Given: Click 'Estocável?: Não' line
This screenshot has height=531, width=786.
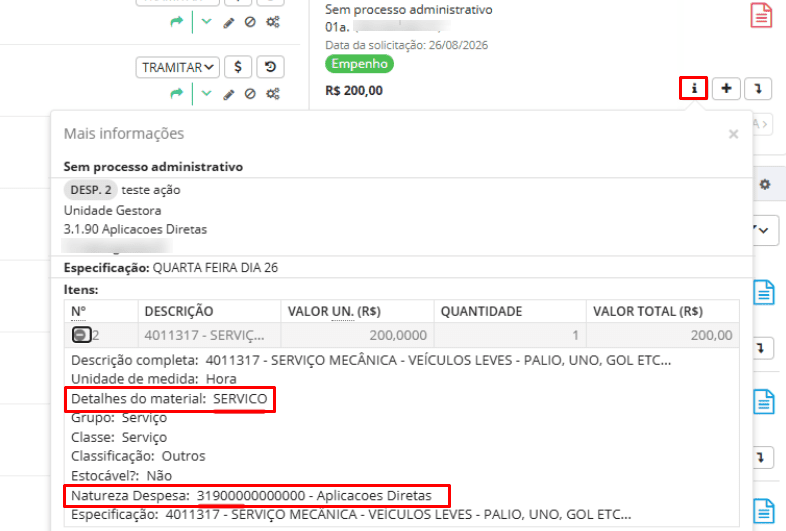Looking at the screenshot, I should pyautogui.click(x=122, y=476).
